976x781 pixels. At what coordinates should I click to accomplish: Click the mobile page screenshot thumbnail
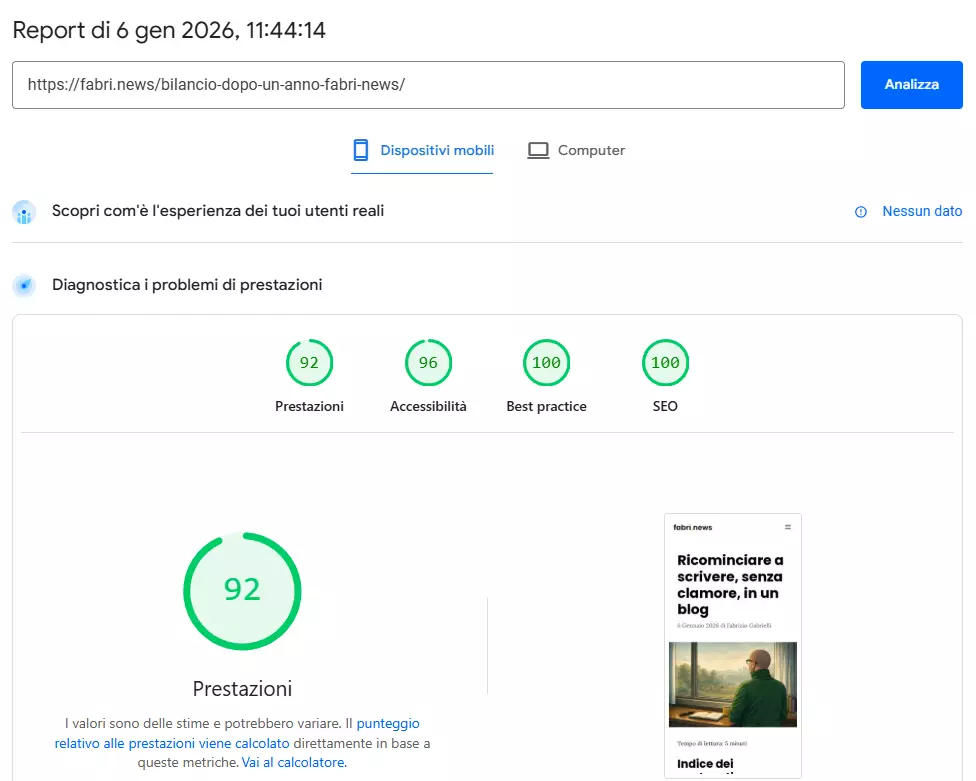tap(733, 645)
